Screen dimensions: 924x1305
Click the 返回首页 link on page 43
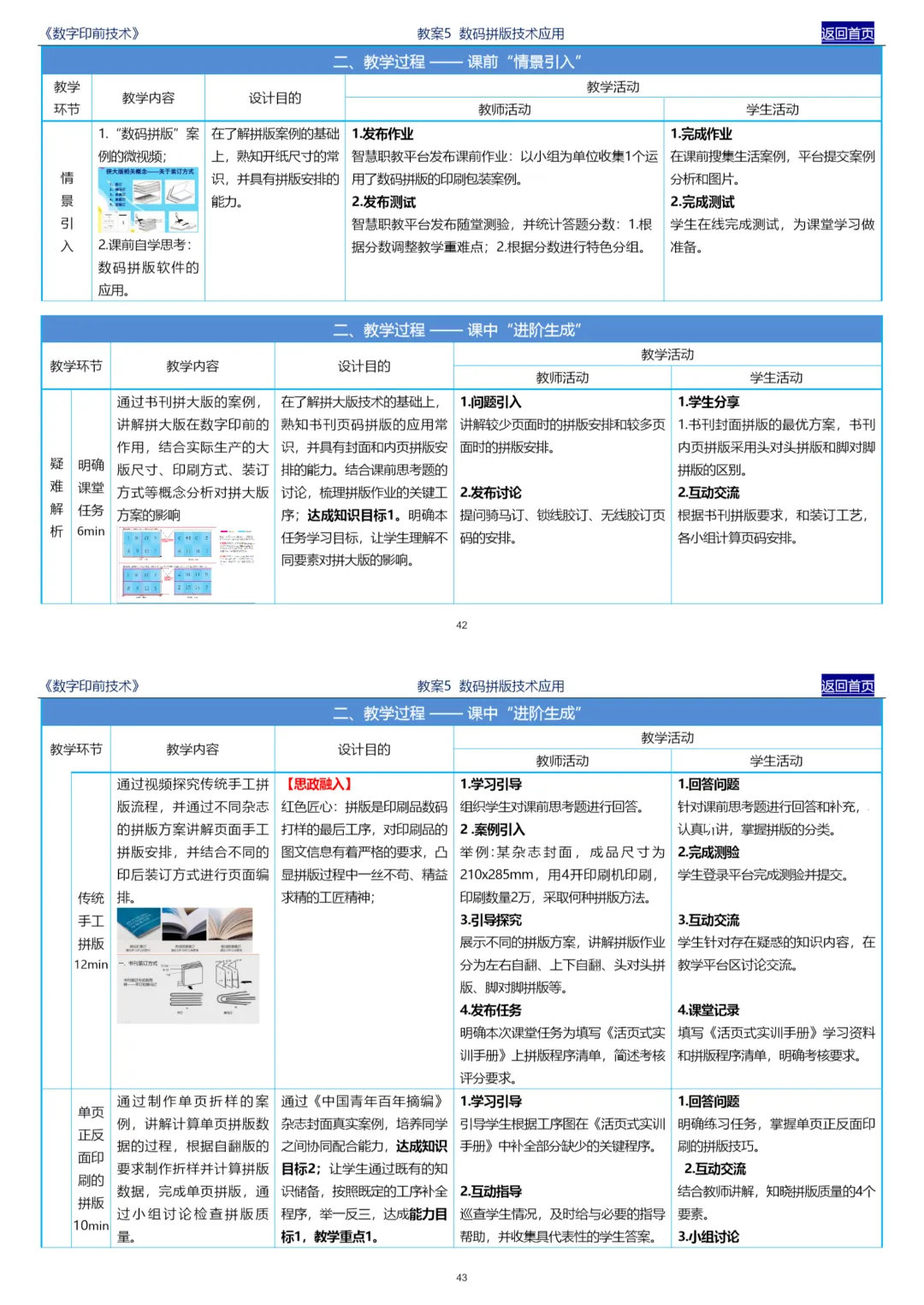[x=847, y=685]
